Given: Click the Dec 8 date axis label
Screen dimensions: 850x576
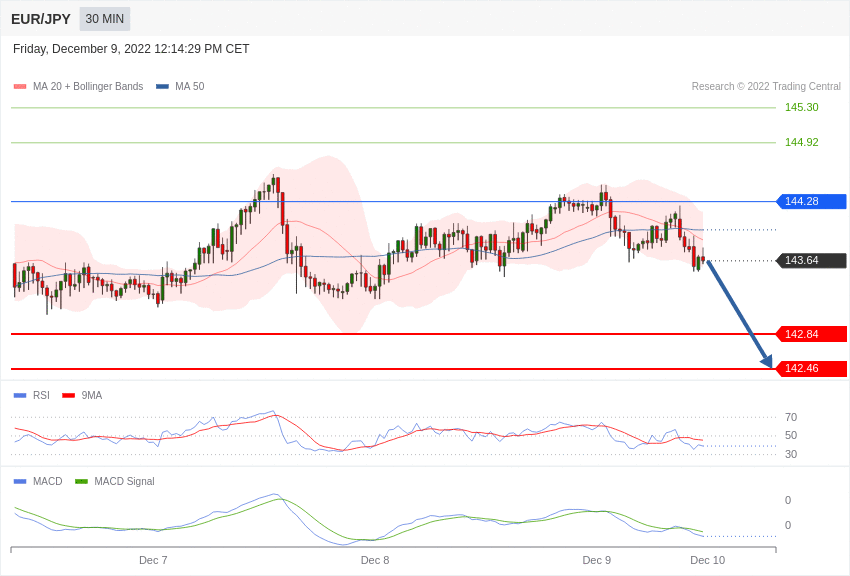Looking at the screenshot, I should tap(375, 560).
